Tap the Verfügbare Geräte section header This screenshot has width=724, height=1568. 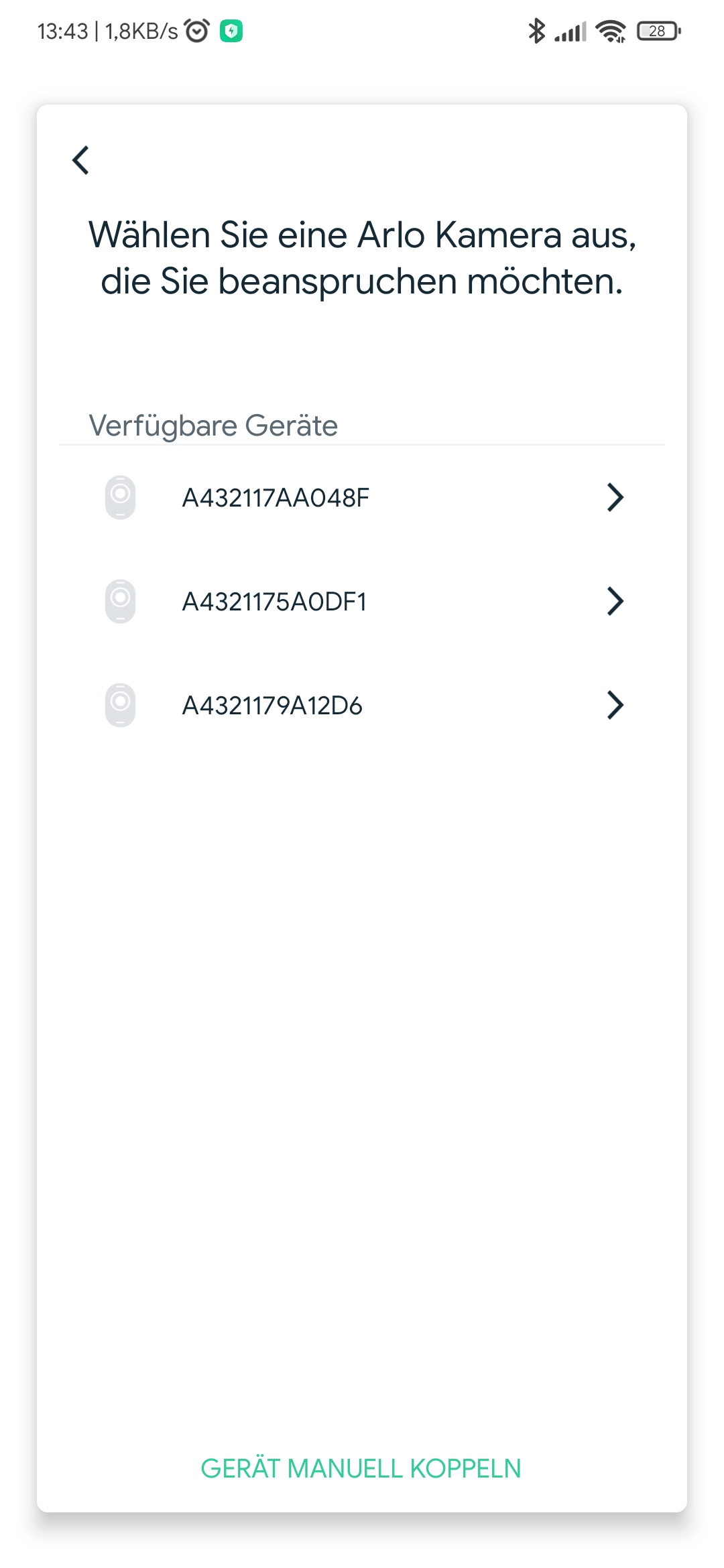(213, 426)
